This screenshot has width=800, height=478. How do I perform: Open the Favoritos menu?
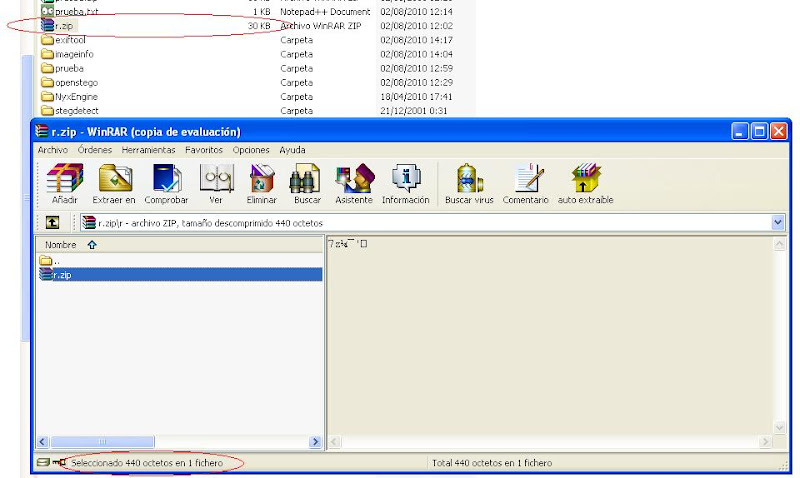pyautogui.click(x=204, y=150)
